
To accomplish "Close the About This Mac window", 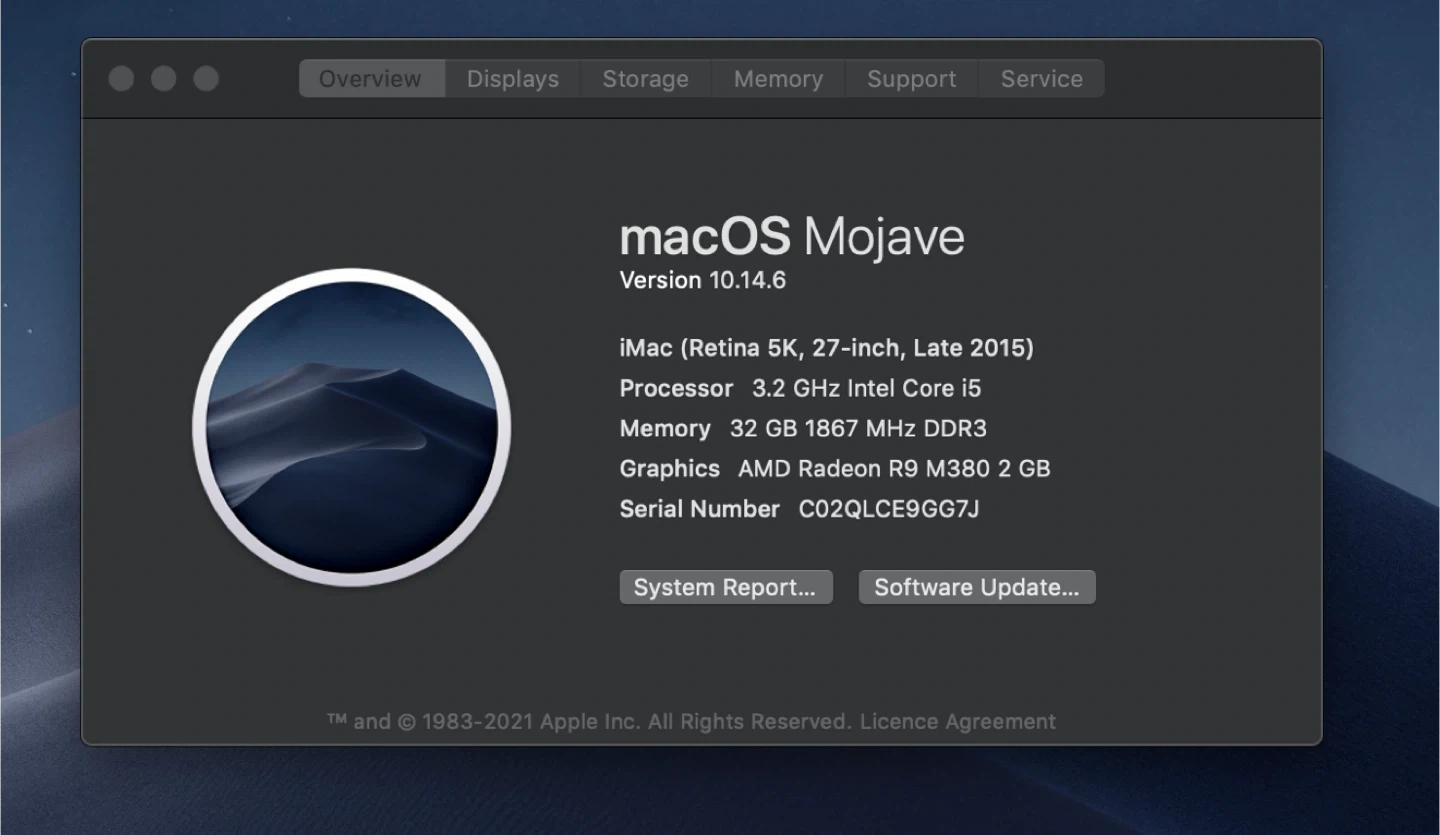I will tap(121, 79).
